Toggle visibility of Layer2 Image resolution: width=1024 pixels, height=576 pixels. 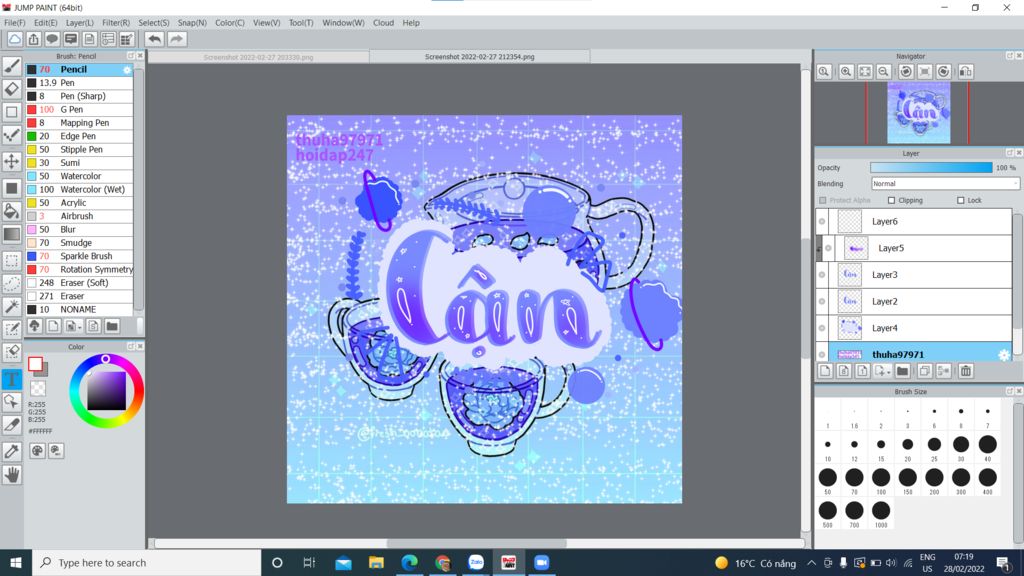click(x=822, y=302)
